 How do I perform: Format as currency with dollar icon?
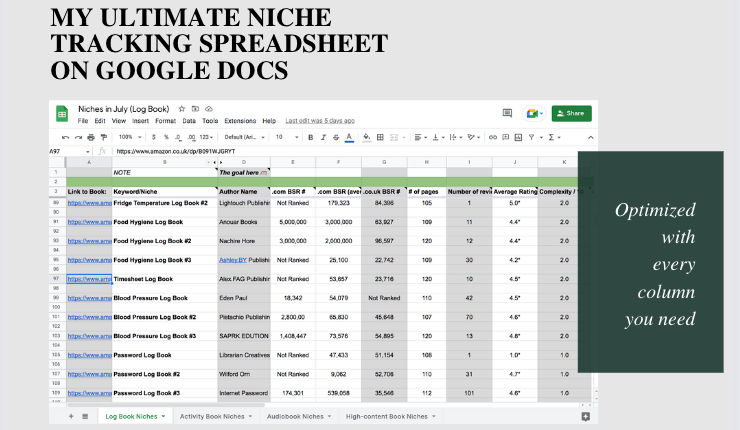tap(153, 137)
